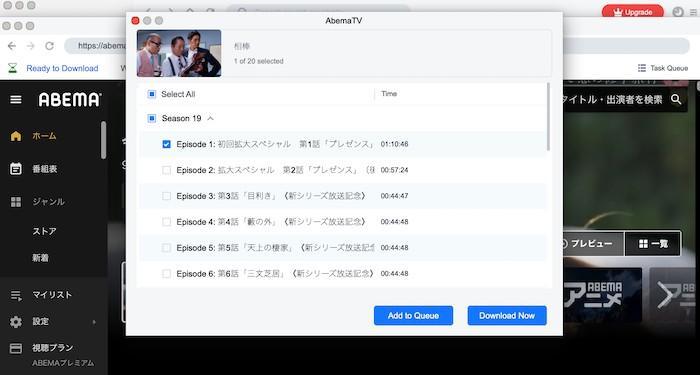700x375 pixels.
Task: Click the browser back arrow
Action: (x=12, y=46)
